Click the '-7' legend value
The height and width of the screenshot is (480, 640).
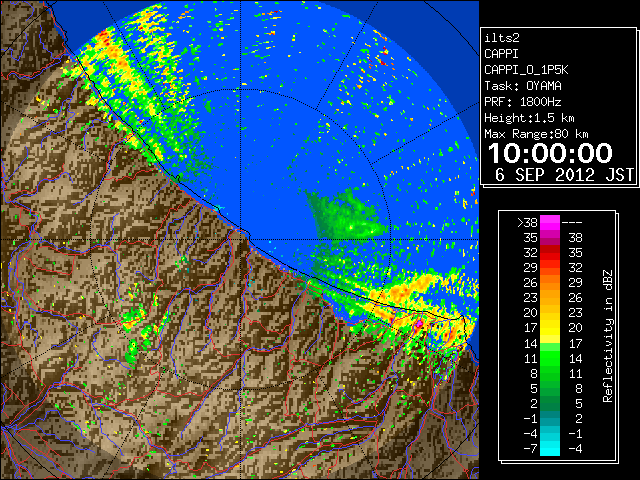(x=530, y=449)
